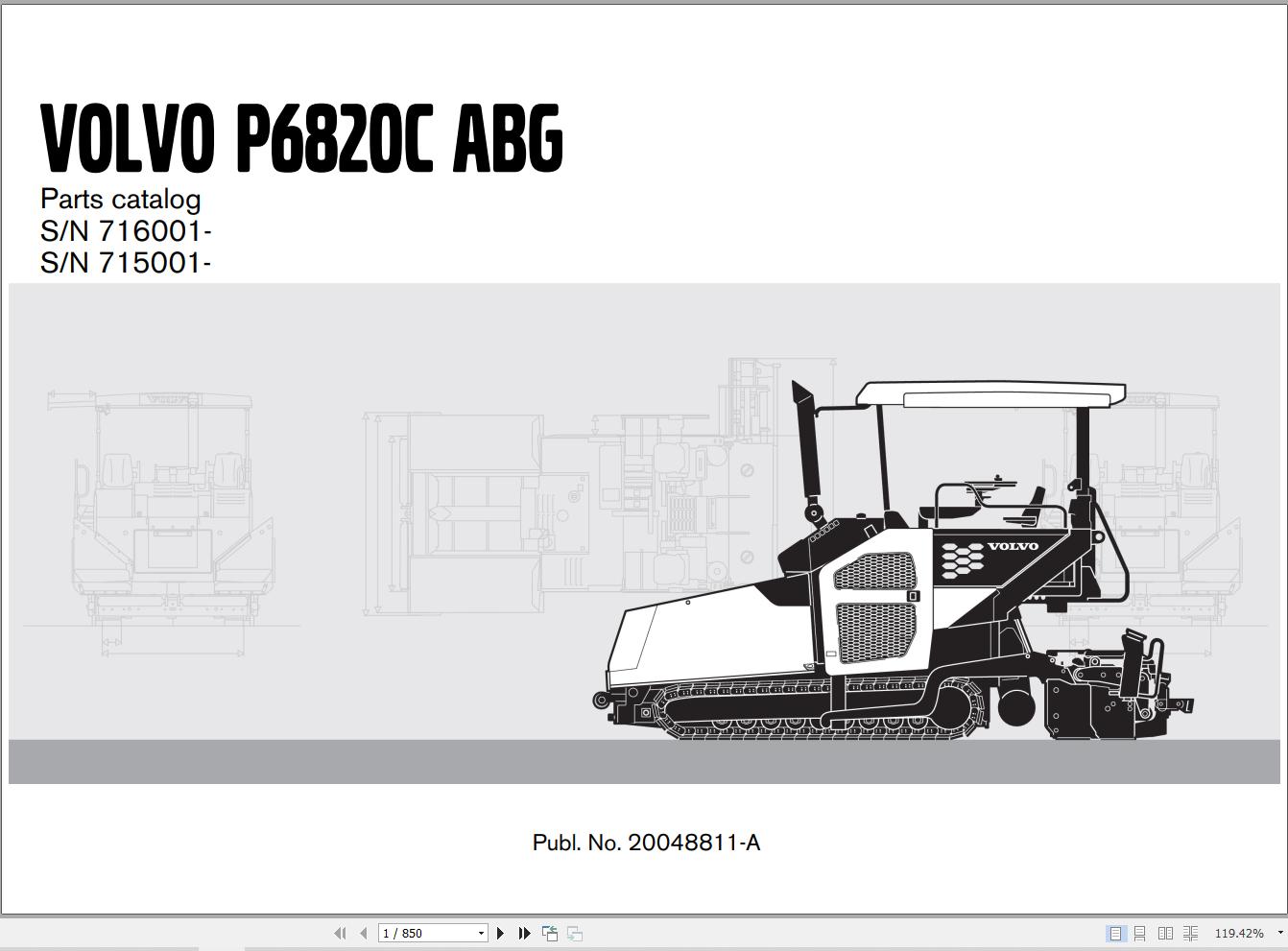
Task: Click the Parts catalog text
Action: tap(120, 200)
